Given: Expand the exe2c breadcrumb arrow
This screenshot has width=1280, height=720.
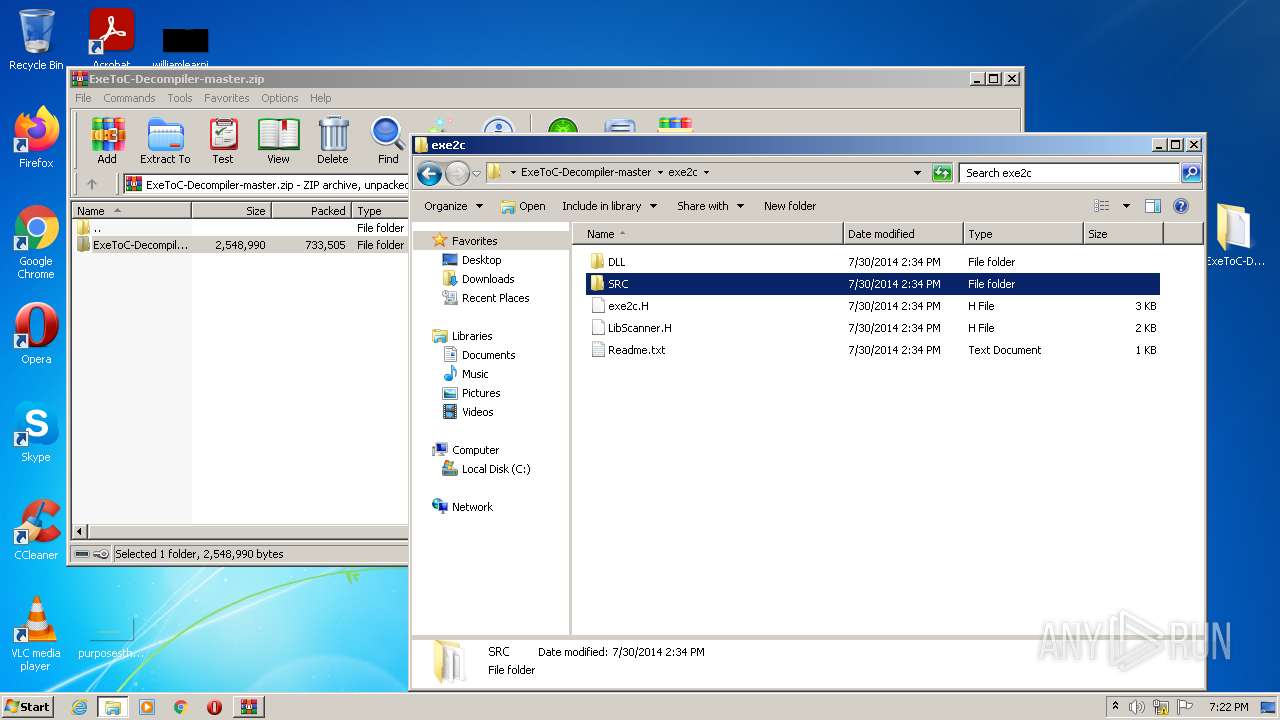Looking at the screenshot, I should pos(706,173).
